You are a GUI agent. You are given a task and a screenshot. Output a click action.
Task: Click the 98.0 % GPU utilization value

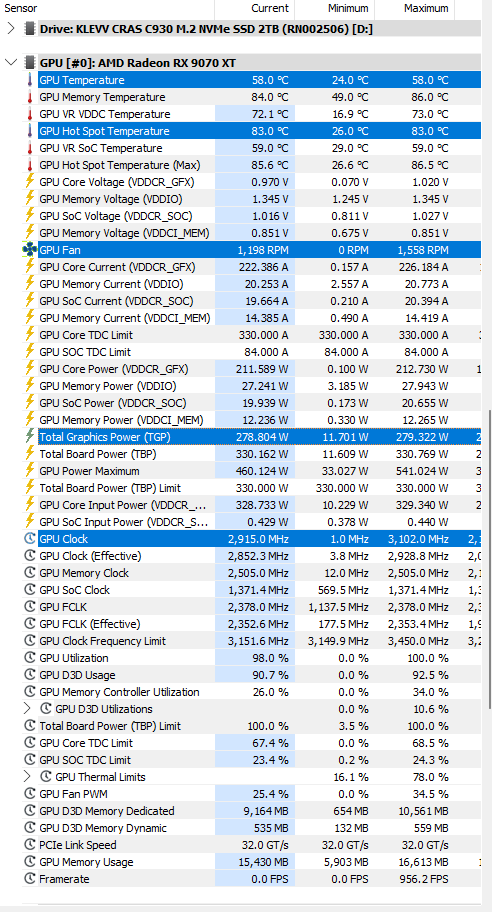(x=270, y=658)
